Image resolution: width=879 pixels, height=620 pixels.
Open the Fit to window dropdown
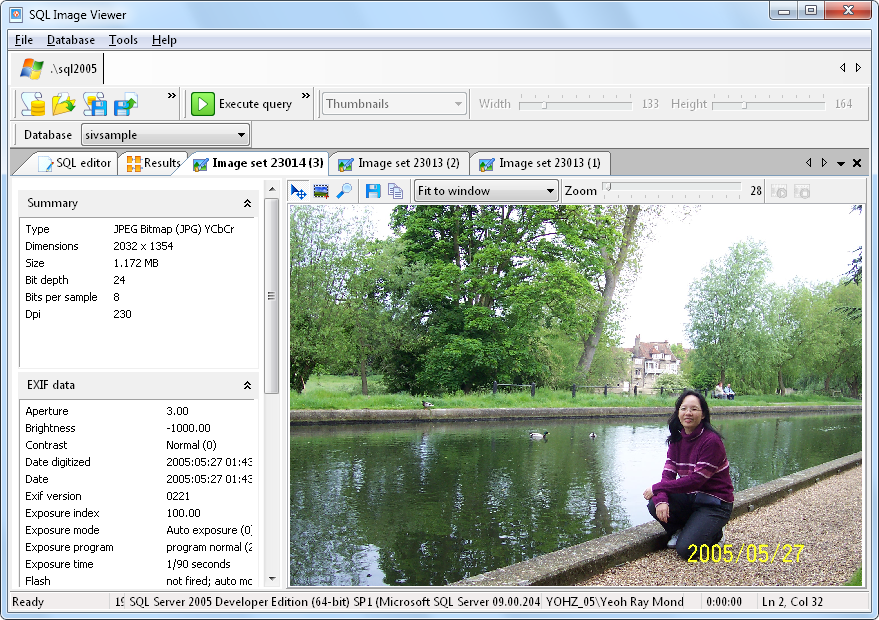point(486,191)
